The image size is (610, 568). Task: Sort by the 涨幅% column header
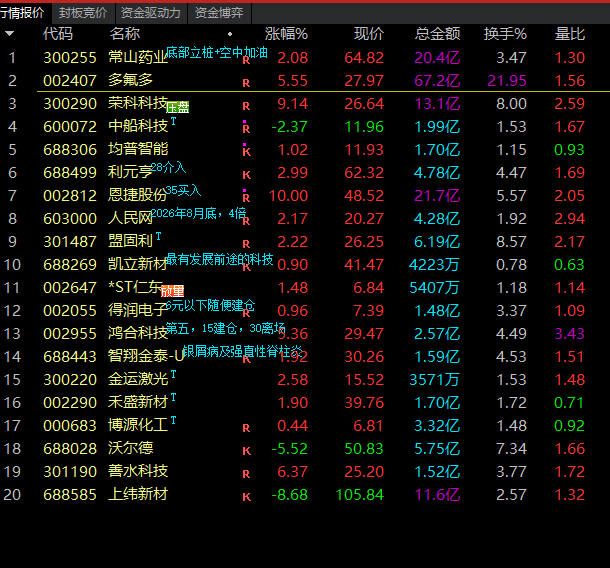(286, 34)
